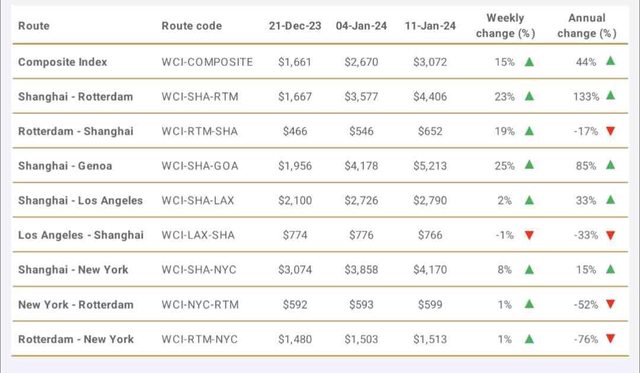Click the red down arrow for Rotterdam - Shanghai annual change

tap(611, 131)
